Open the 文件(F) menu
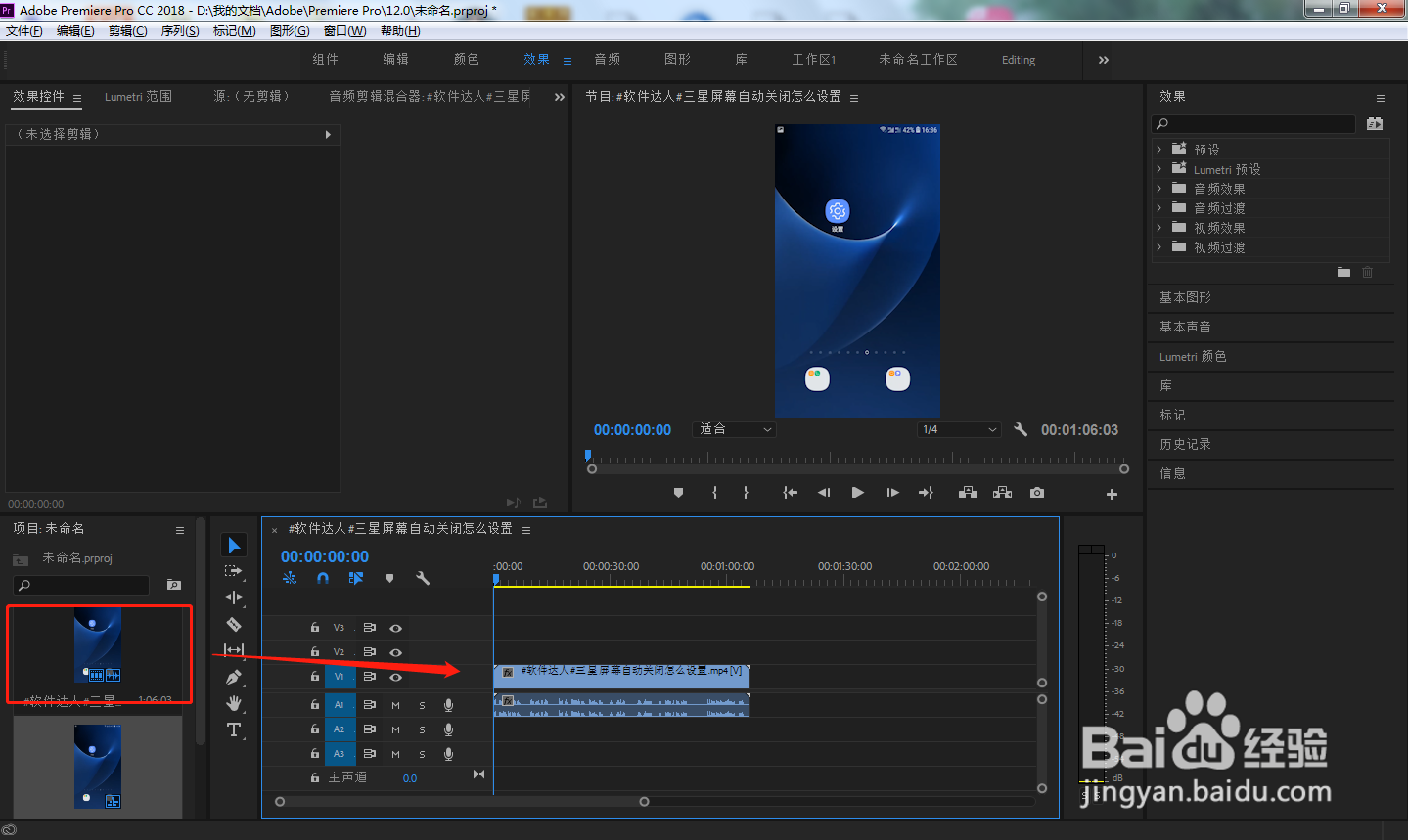This screenshot has height=840, width=1408. coord(24,31)
